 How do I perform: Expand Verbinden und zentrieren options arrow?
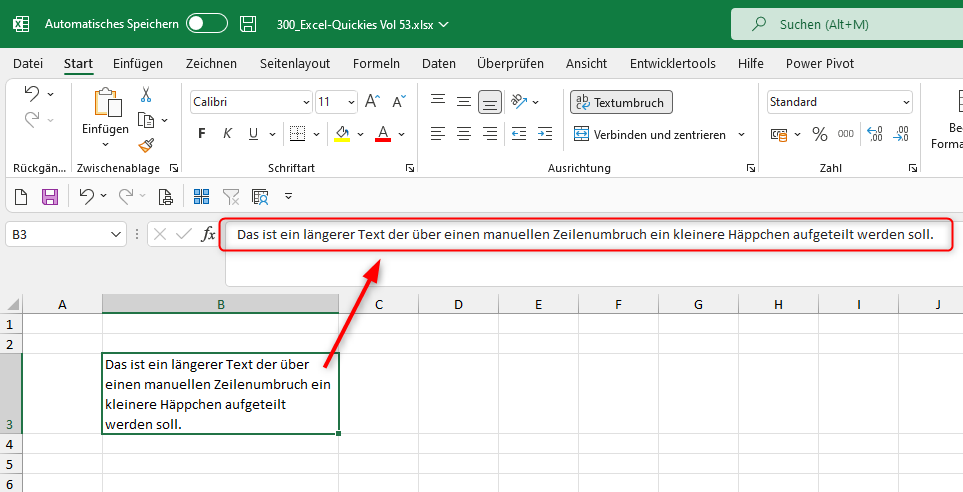pyautogui.click(x=741, y=135)
